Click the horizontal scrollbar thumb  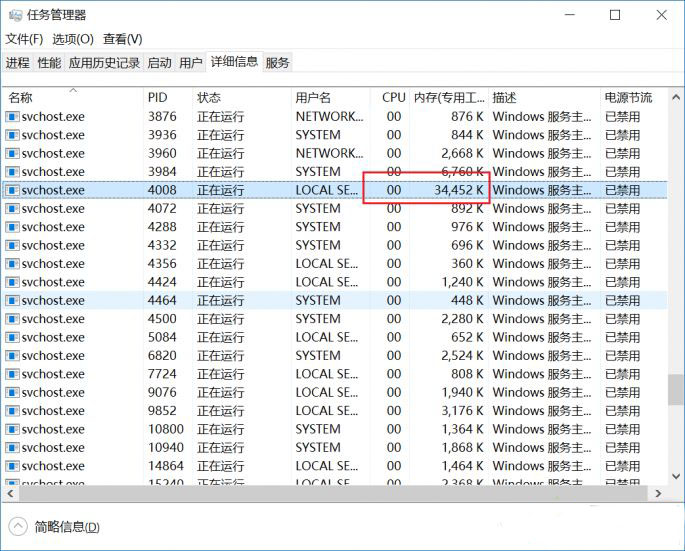point(332,494)
